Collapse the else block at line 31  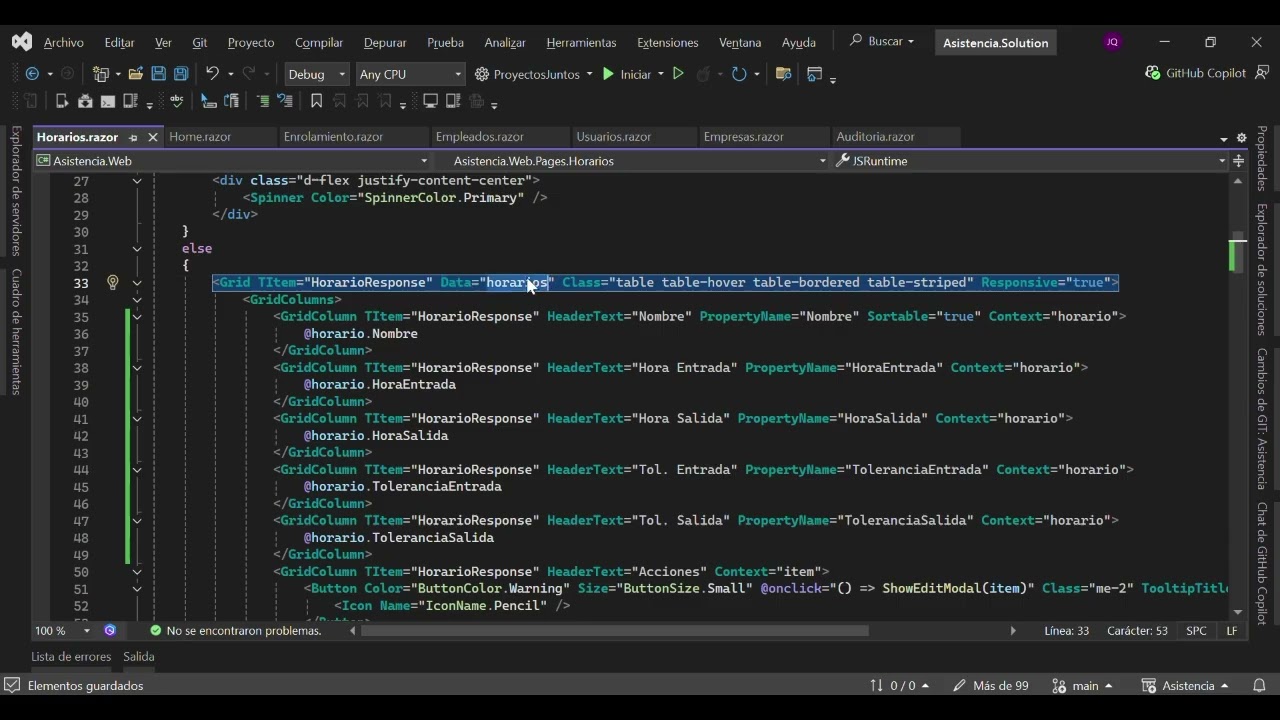click(137, 249)
